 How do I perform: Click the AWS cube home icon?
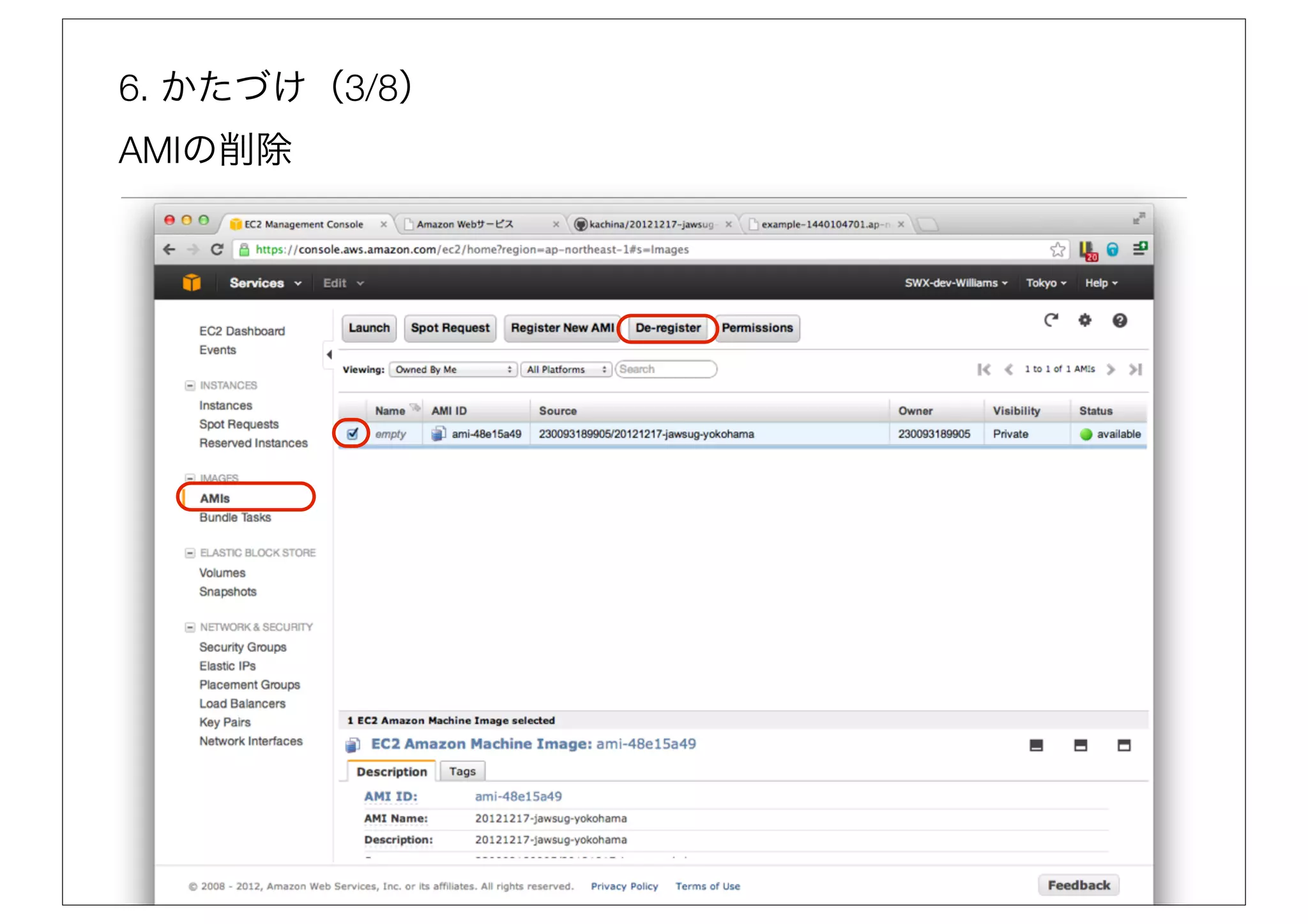tap(192, 282)
